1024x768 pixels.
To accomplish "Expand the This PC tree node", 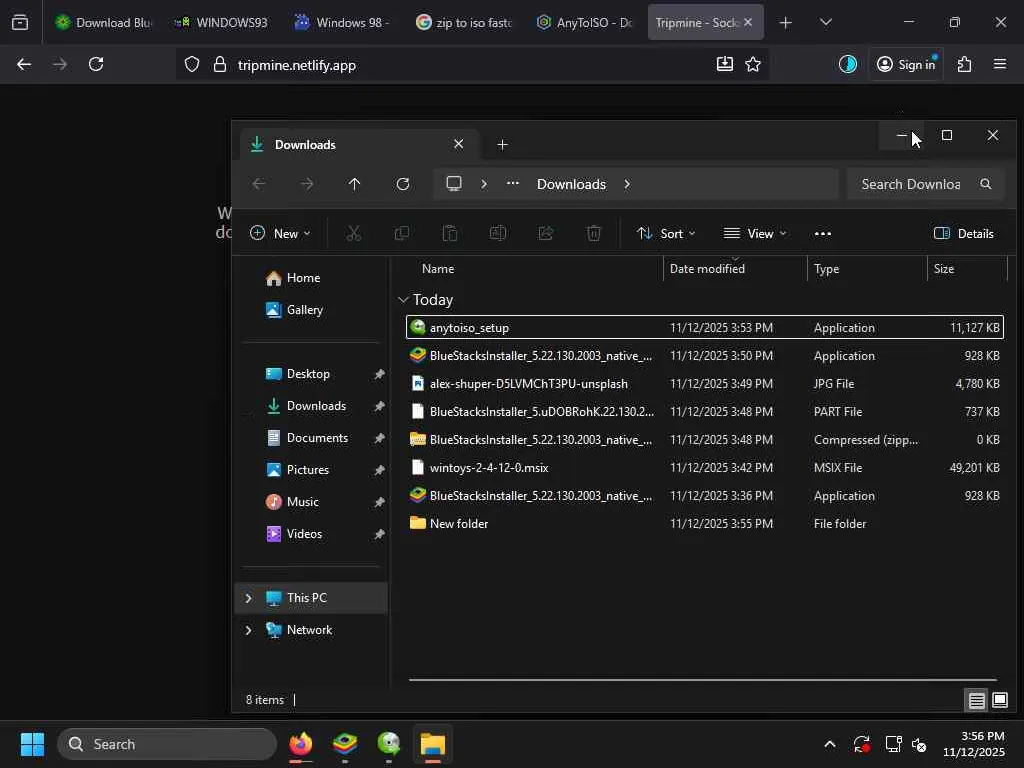I will (248, 598).
